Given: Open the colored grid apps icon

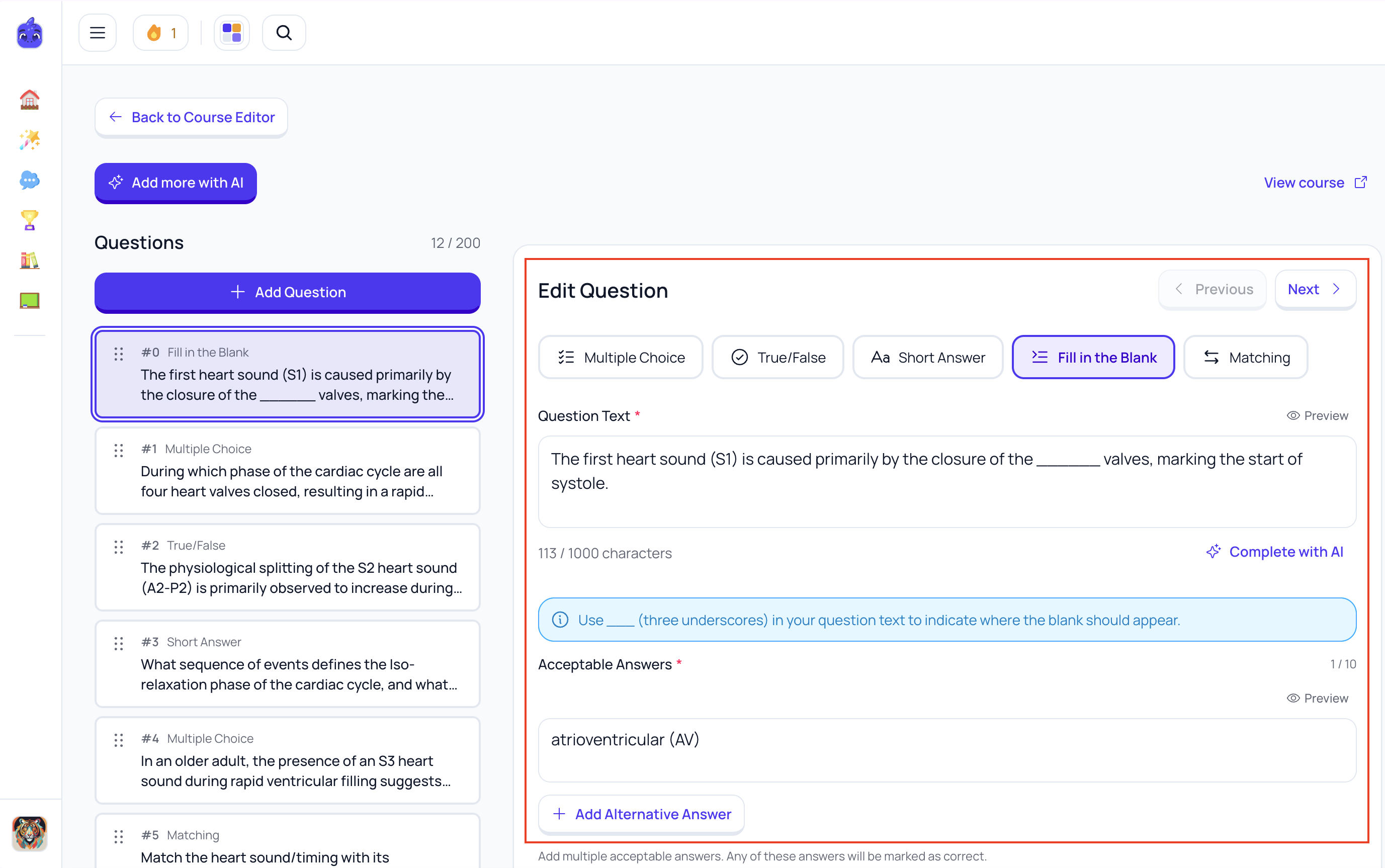Looking at the screenshot, I should pos(232,33).
